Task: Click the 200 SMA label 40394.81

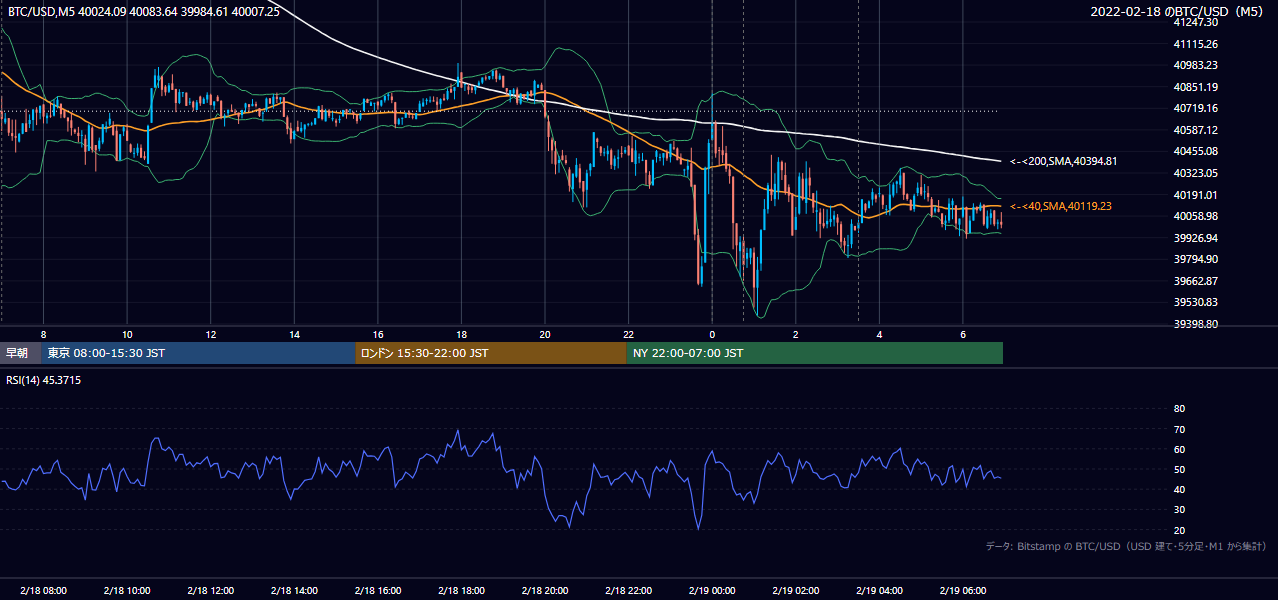Action: pos(1063,161)
